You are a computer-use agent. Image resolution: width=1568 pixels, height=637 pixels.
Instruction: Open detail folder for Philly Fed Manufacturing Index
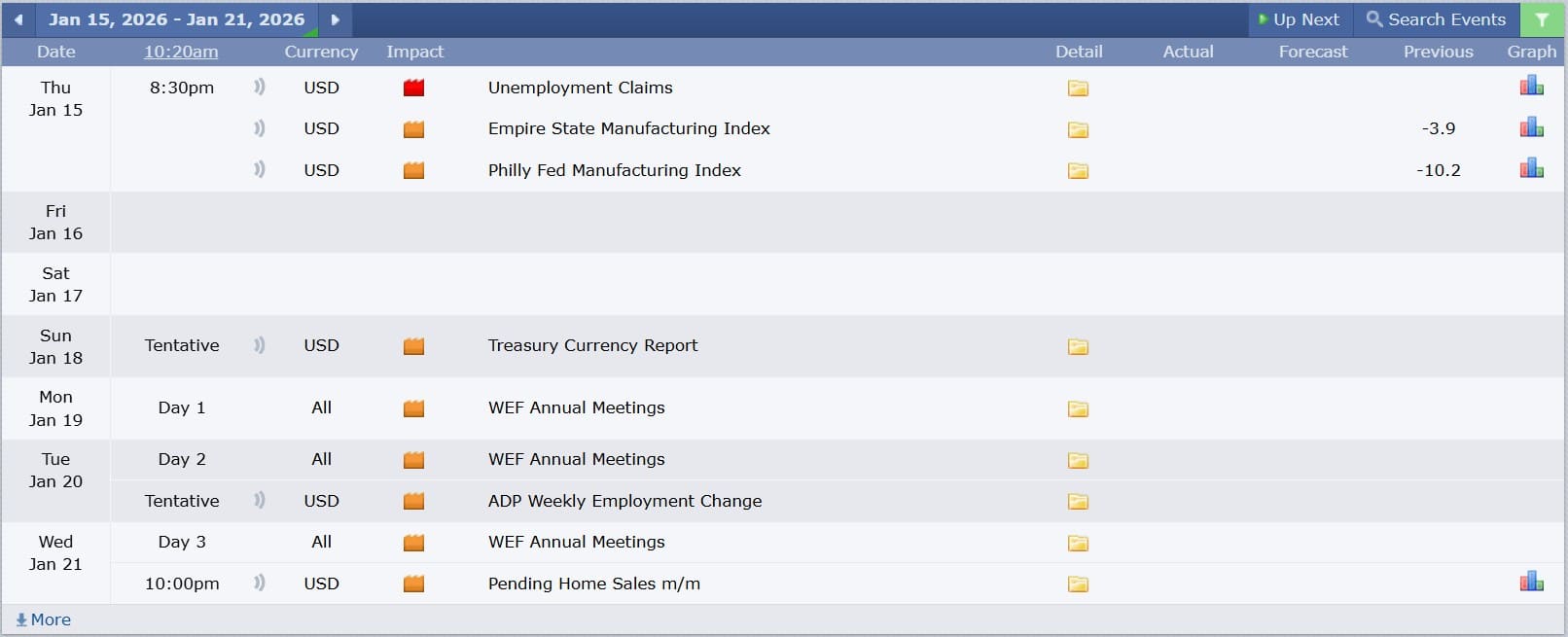(1078, 171)
